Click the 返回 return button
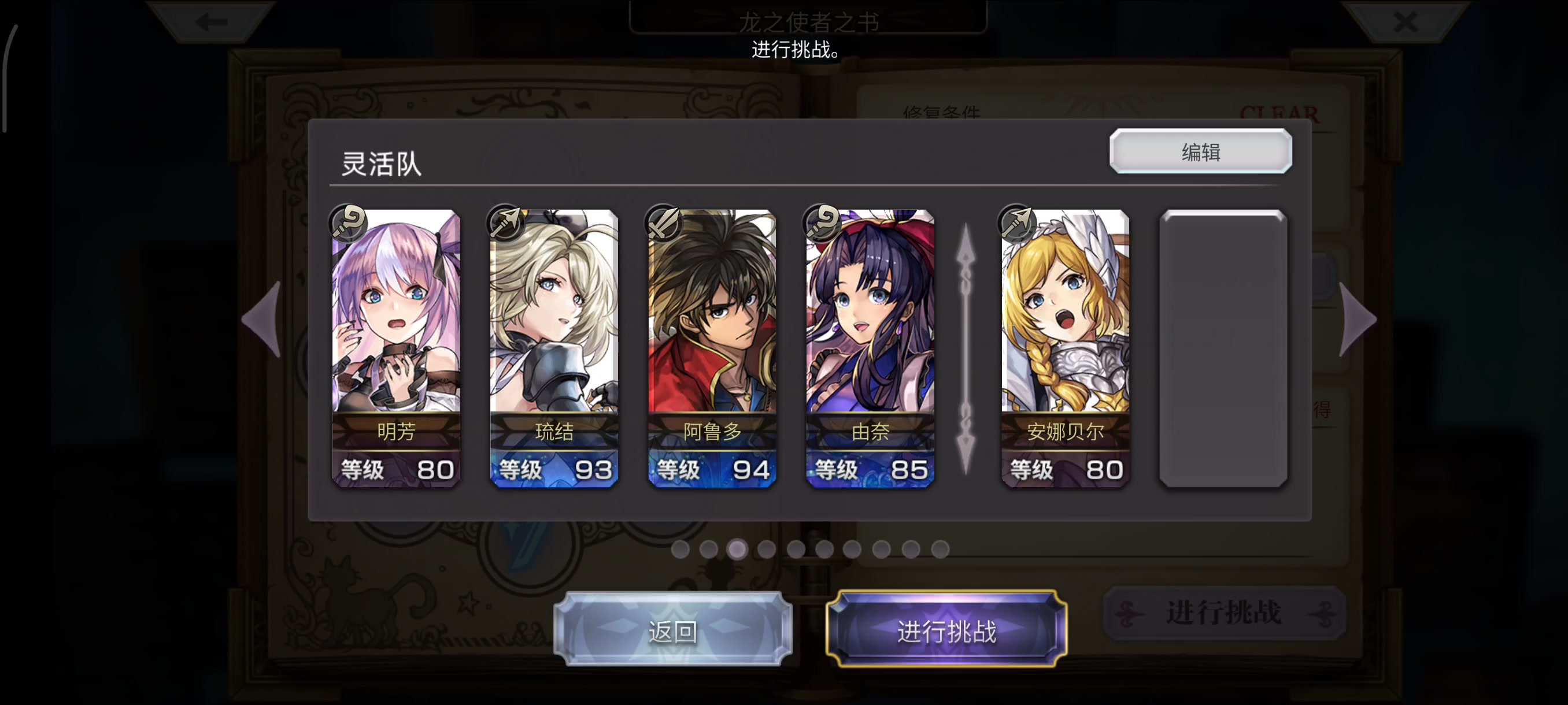1568x705 pixels. point(672,630)
